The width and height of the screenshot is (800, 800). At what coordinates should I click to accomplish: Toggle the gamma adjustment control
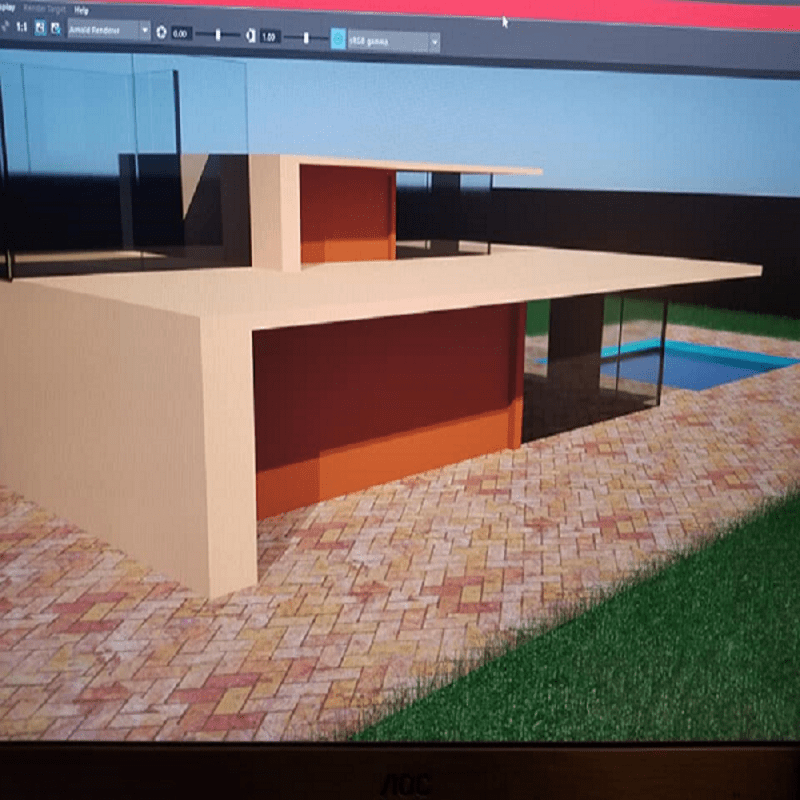[x=249, y=35]
